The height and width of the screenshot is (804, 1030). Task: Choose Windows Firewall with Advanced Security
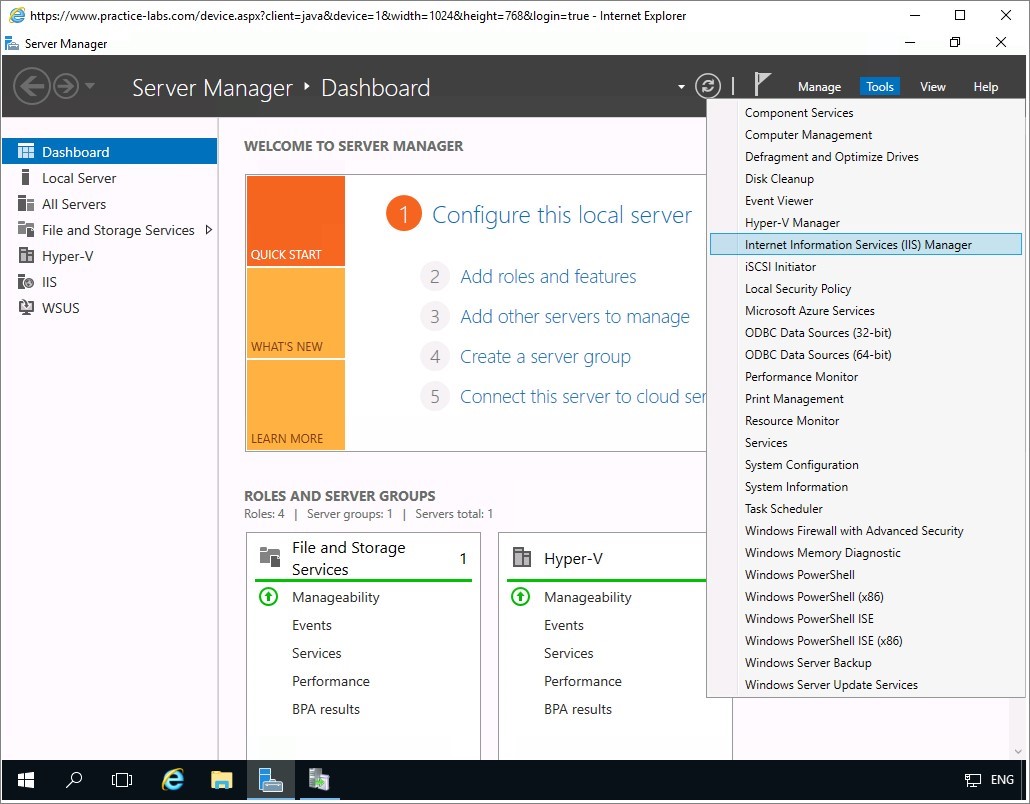853,531
